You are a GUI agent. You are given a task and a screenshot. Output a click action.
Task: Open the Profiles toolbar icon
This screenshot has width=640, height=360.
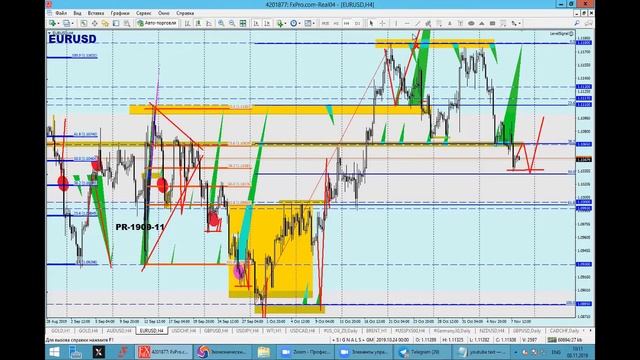[x=67, y=23]
